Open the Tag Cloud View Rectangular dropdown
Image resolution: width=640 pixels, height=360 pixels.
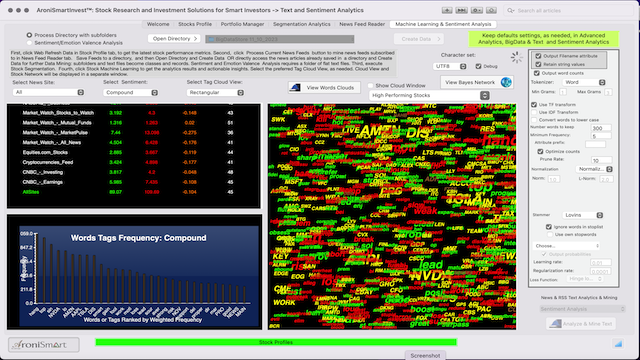[216, 93]
